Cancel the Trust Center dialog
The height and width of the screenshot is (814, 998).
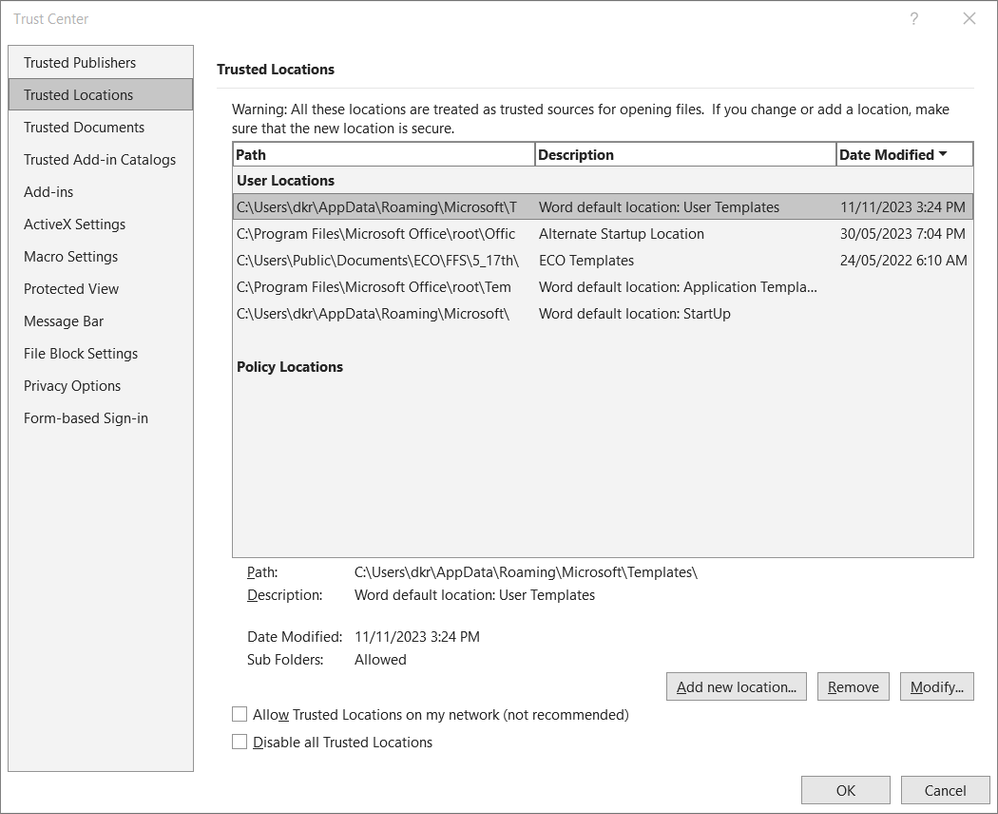945,790
